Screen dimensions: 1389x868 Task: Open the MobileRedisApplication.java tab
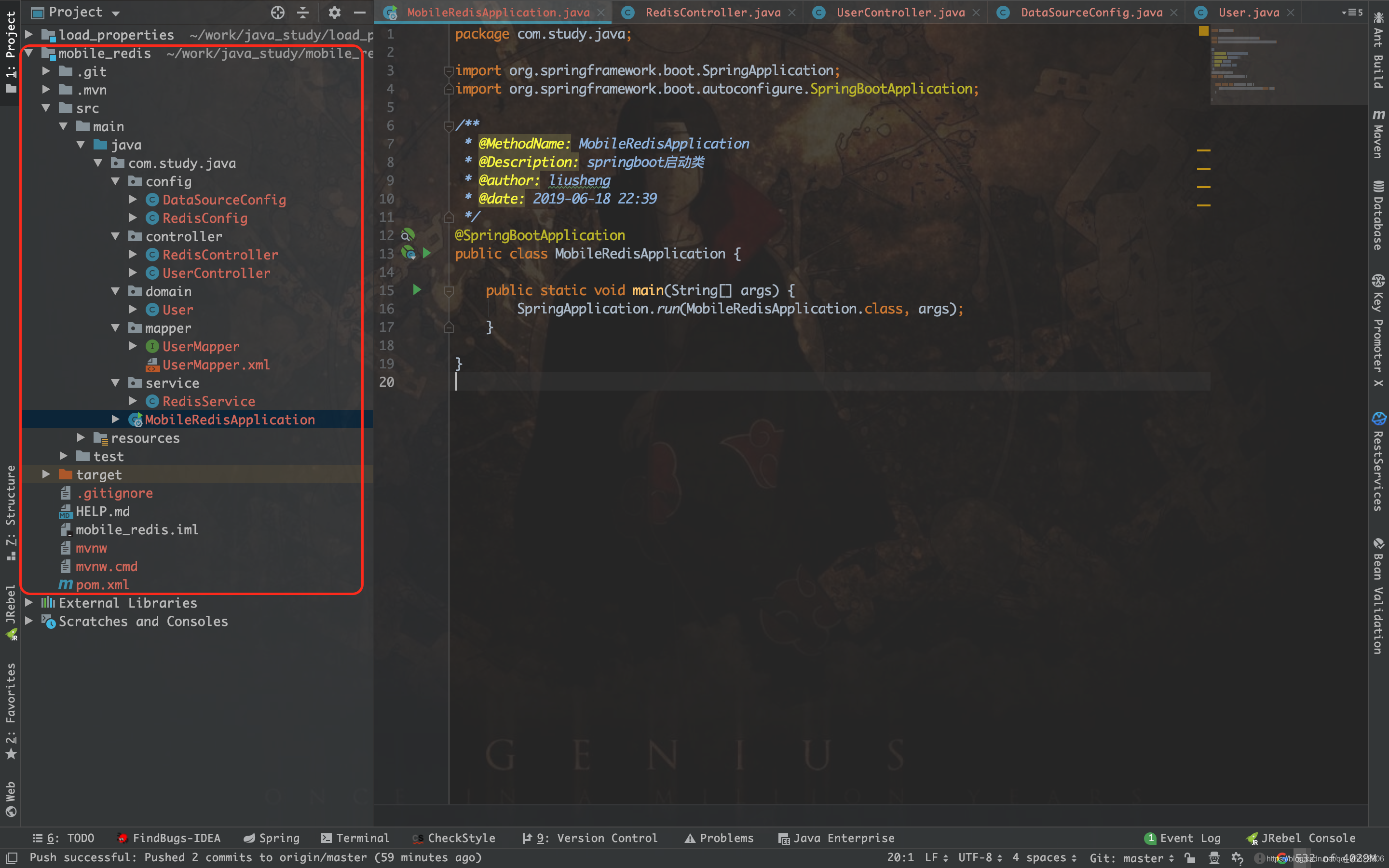coord(493,12)
